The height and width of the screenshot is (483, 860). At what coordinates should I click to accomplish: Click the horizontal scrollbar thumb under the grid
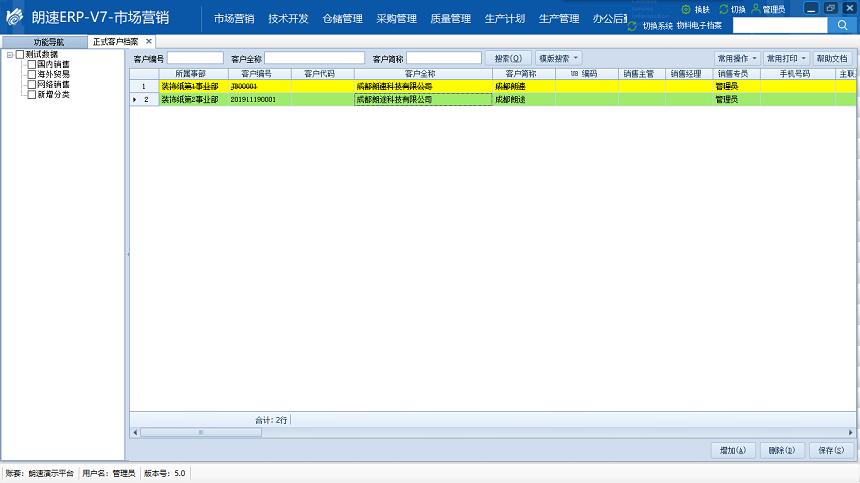(x=200, y=432)
